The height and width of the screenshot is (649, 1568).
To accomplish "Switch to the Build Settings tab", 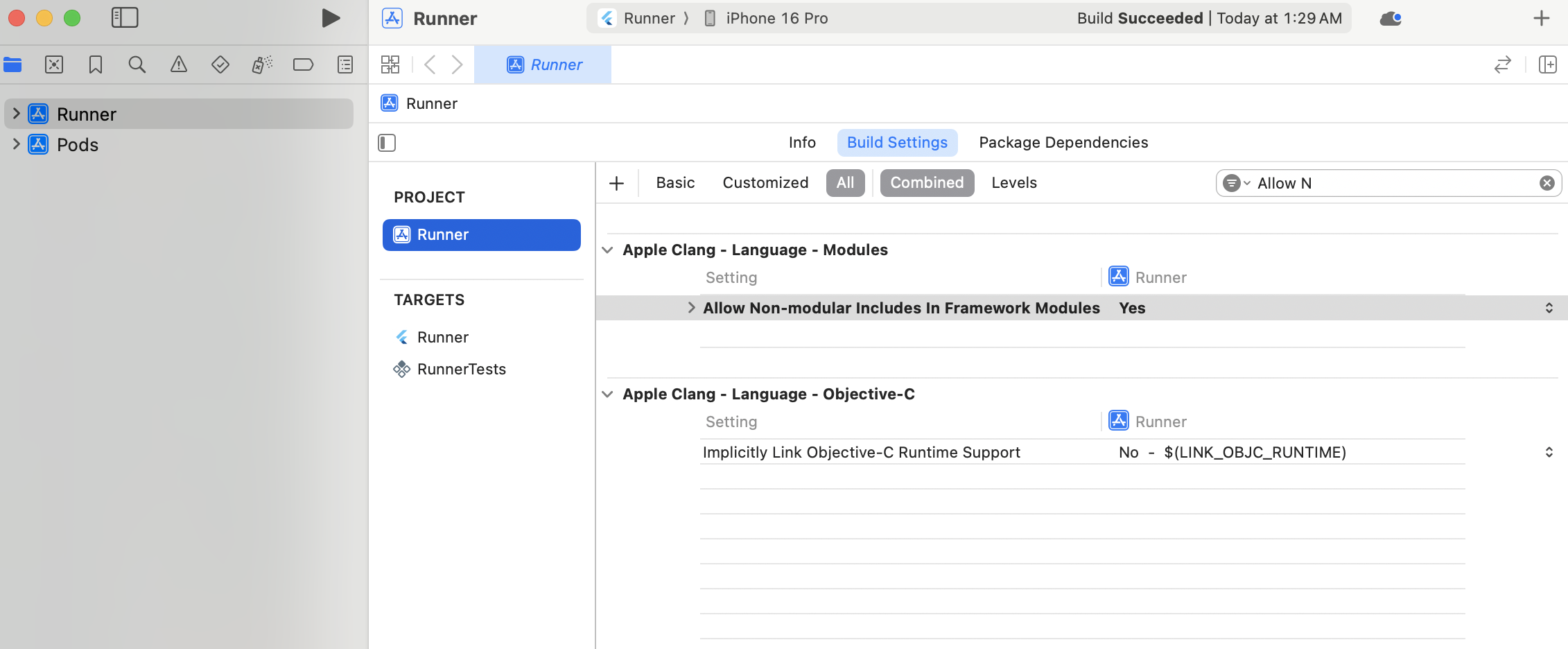I will click(x=897, y=143).
